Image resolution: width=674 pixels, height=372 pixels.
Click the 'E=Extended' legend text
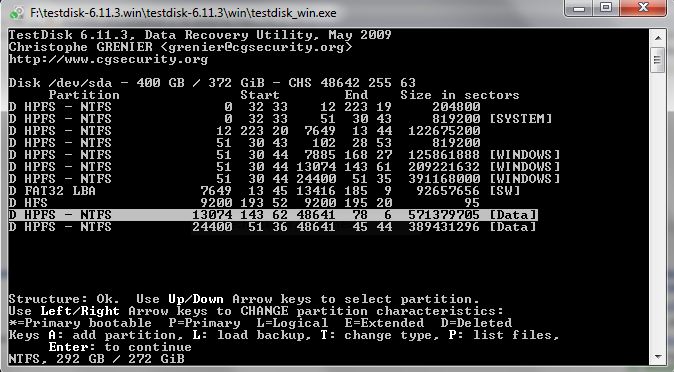[x=384, y=323]
